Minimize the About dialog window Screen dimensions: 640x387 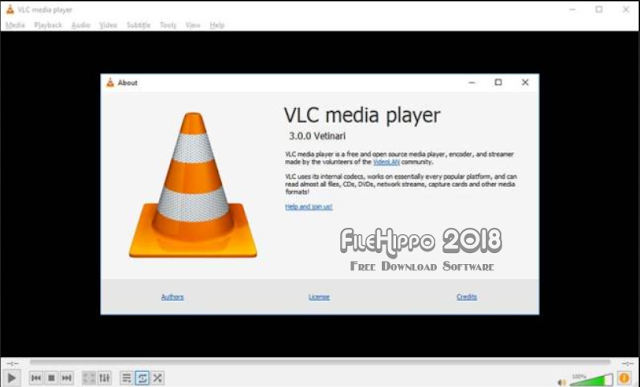(472, 82)
